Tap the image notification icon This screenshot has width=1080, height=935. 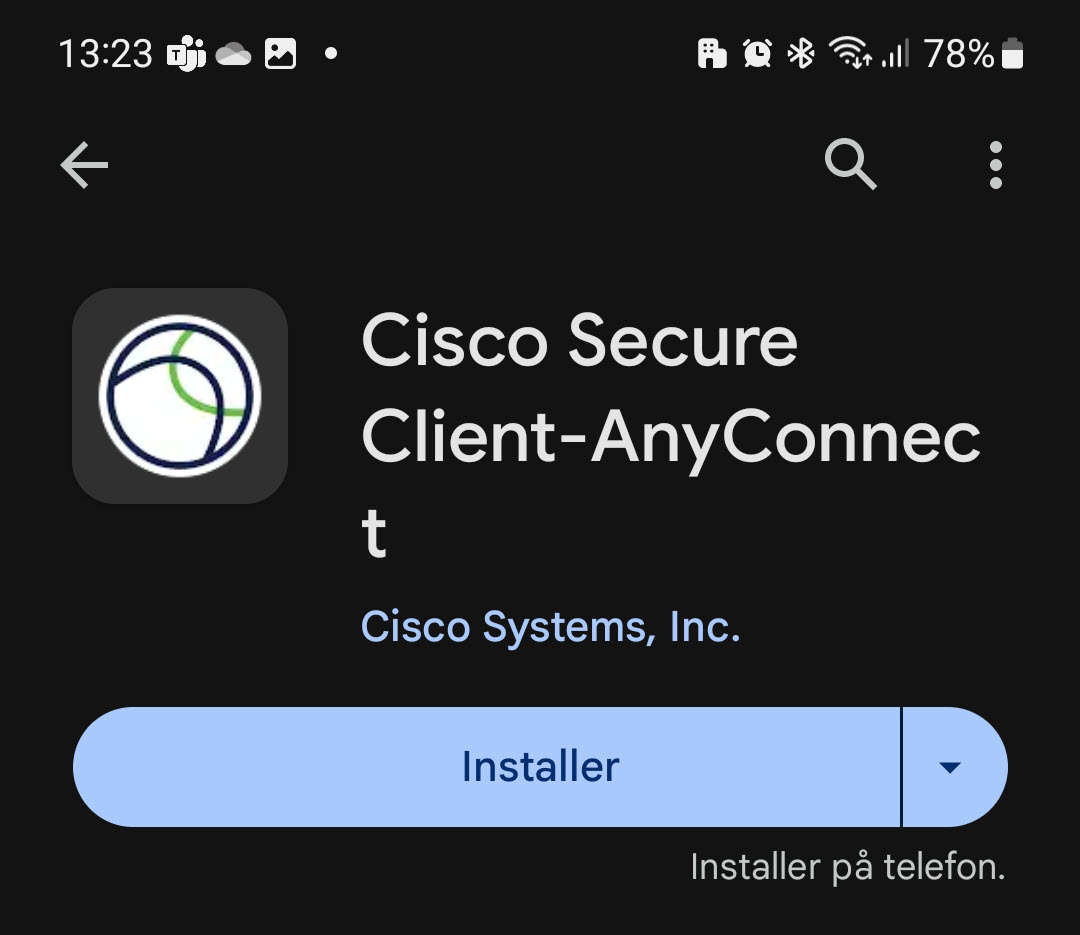point(280,53)
